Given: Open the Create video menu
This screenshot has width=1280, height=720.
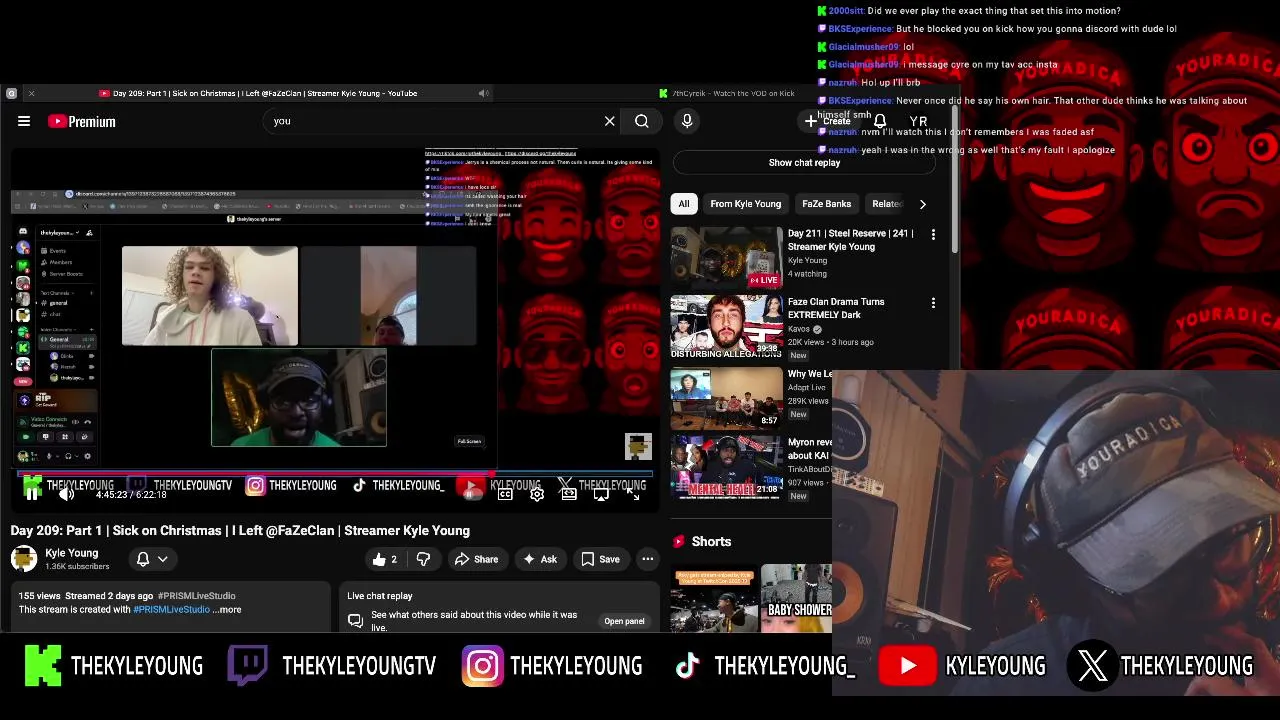Looking at the screenshot, I should click(828, 121).
